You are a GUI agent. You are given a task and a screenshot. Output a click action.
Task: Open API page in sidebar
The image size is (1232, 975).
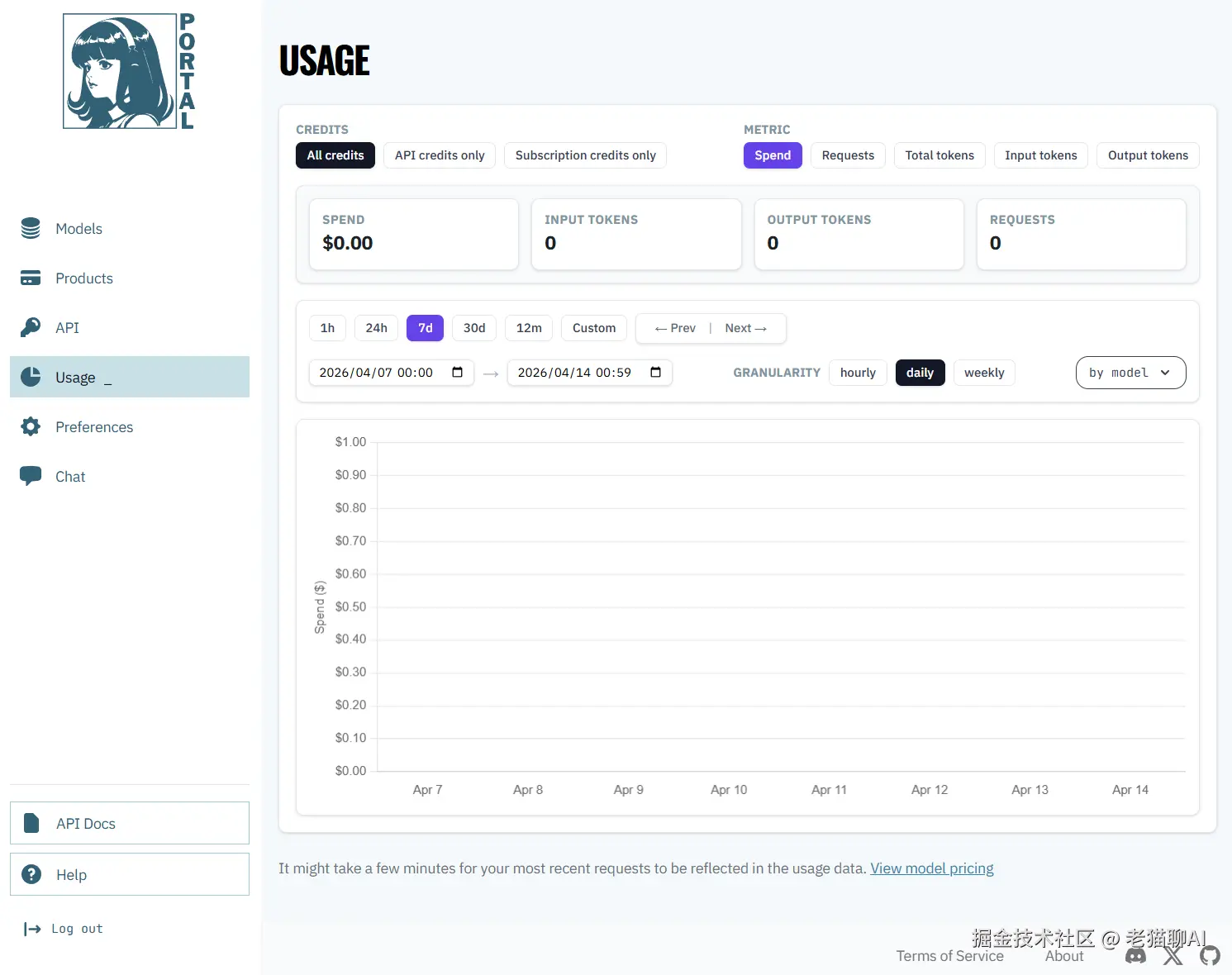(130, 328)
